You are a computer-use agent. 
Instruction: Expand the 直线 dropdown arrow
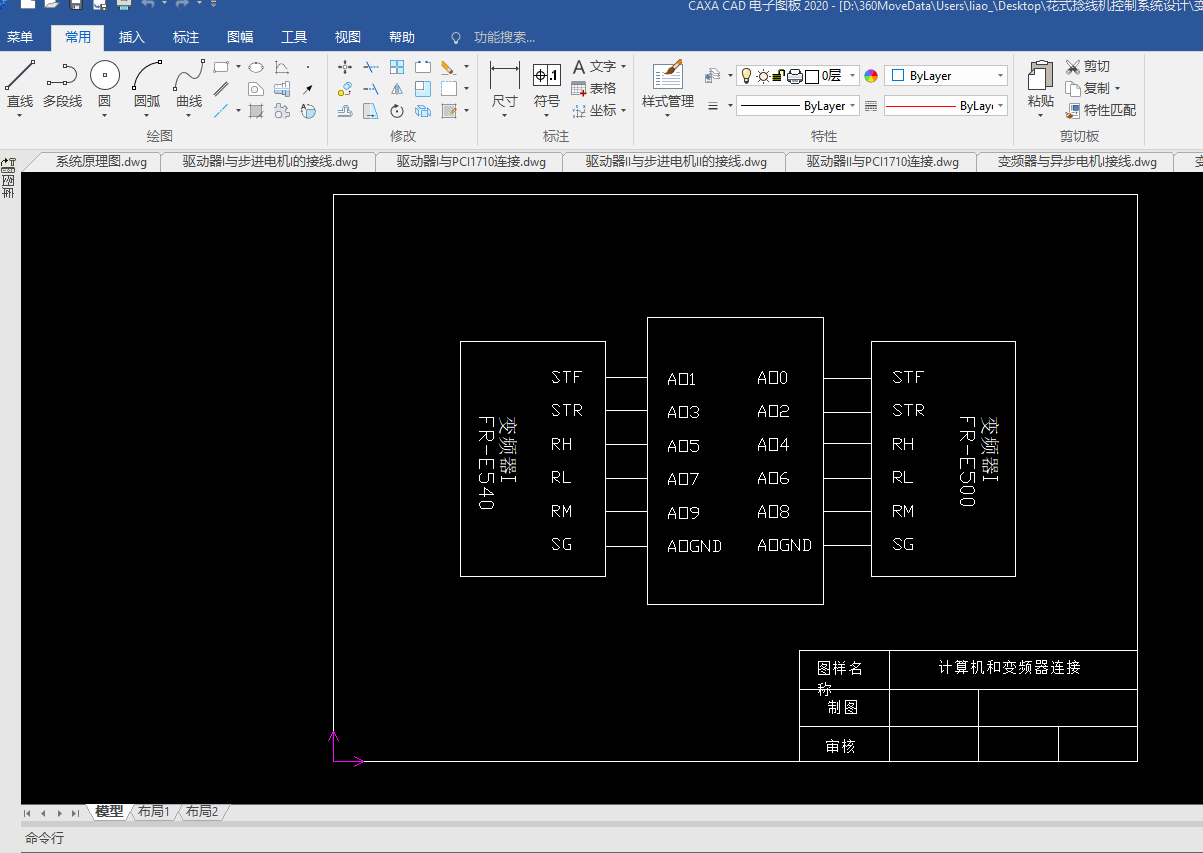click(x=20, y=115)
